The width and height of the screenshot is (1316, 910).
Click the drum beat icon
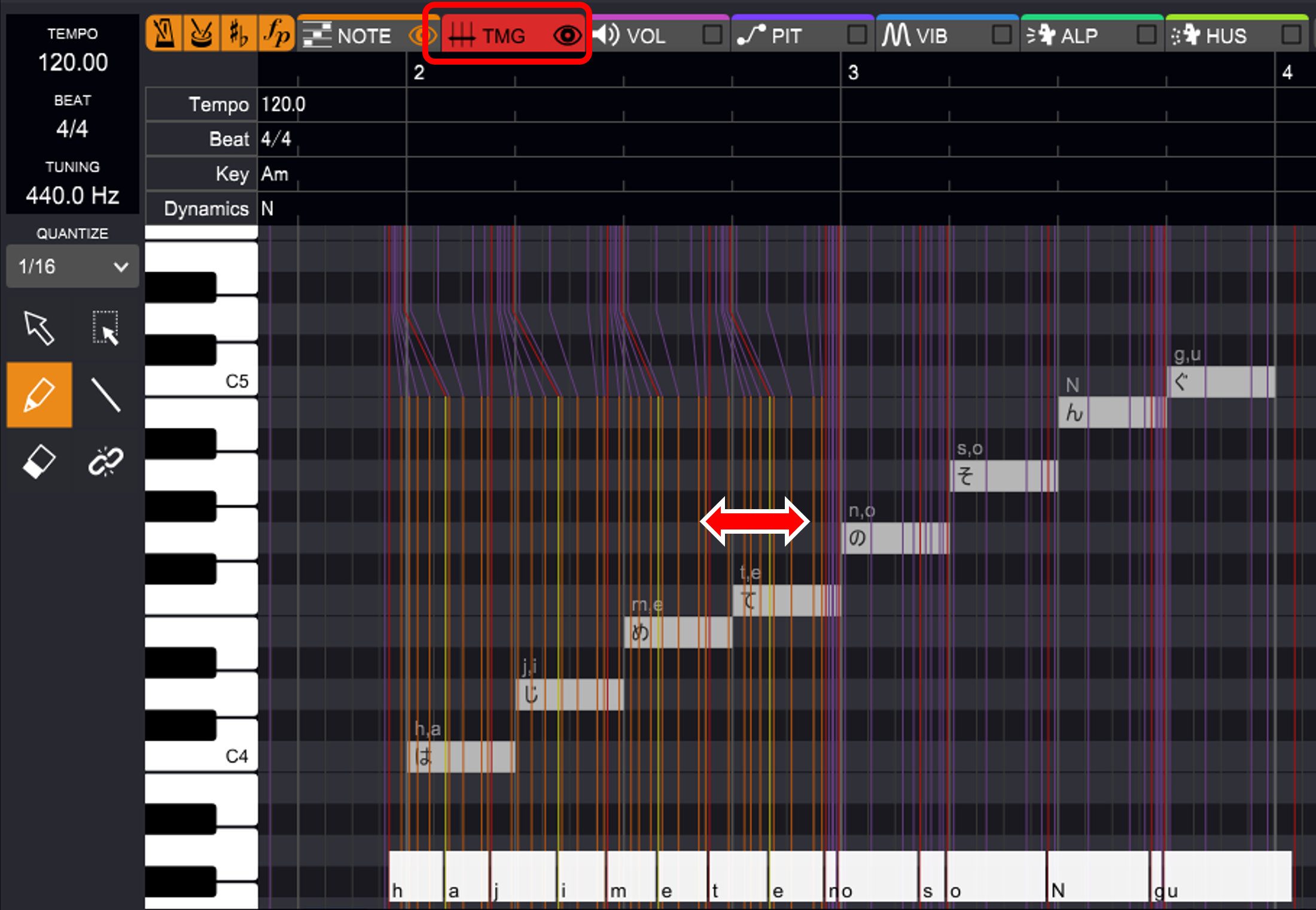[x=201, y=34]
